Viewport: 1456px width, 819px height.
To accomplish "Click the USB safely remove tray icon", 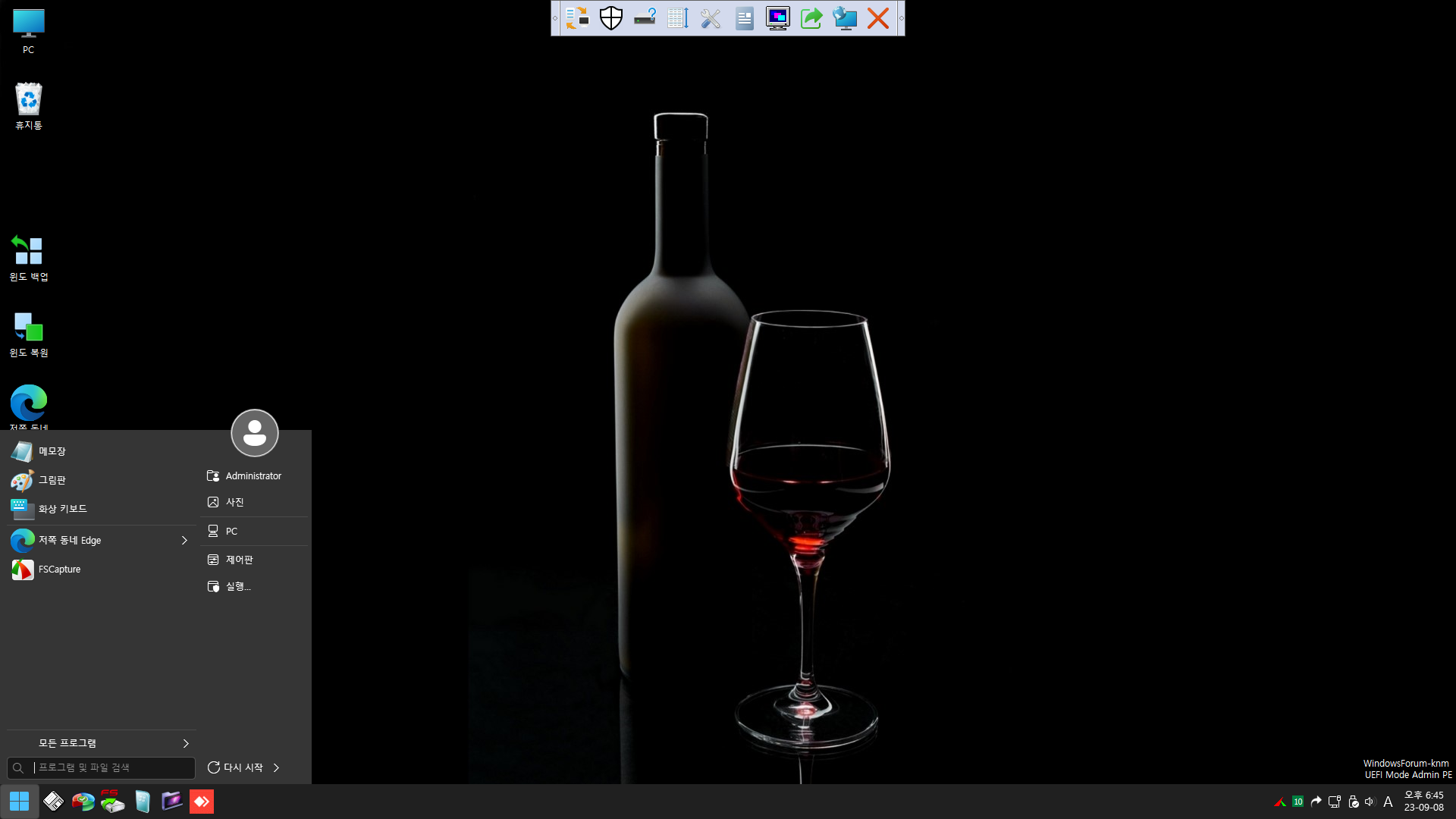I will click(x=1353, y=802).
